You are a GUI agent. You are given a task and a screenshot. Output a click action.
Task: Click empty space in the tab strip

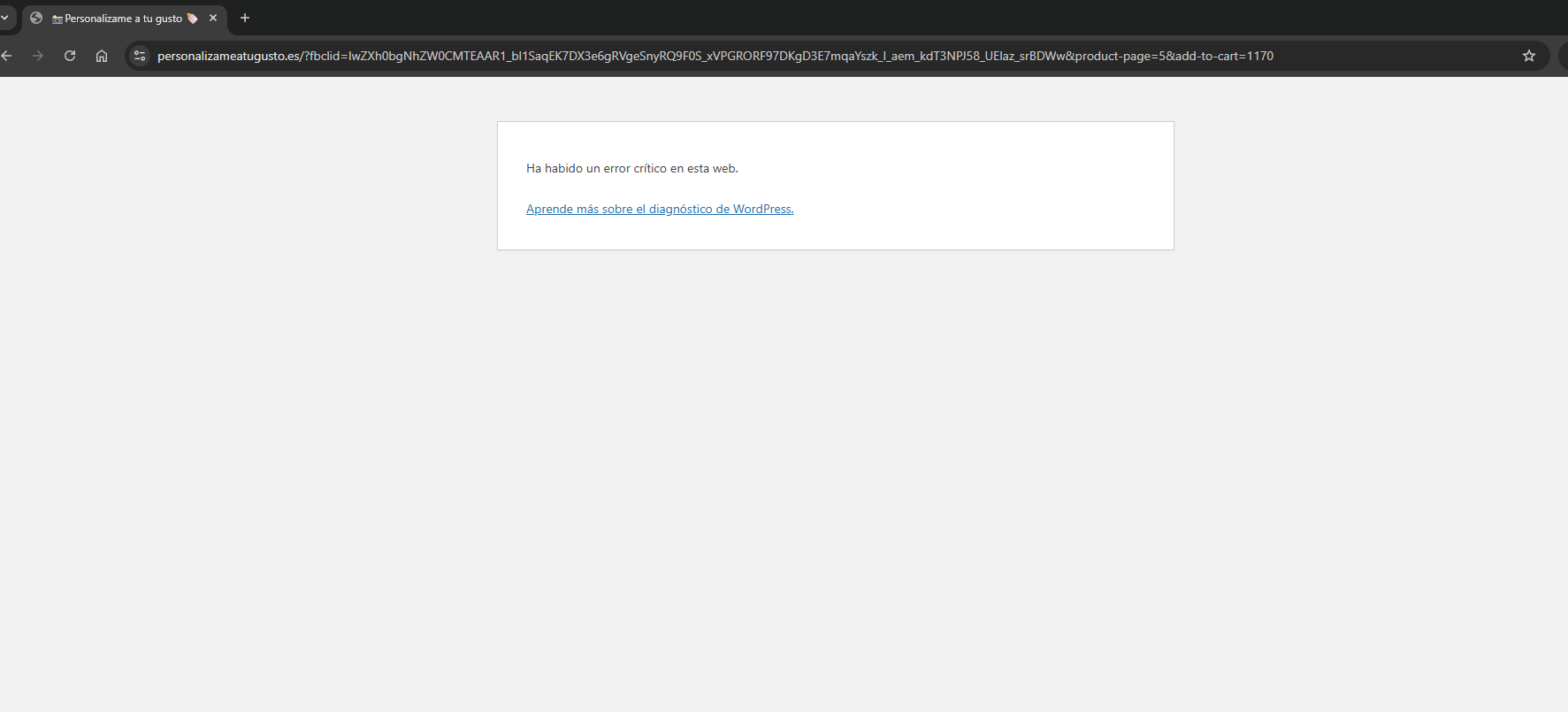coord(796,18)
